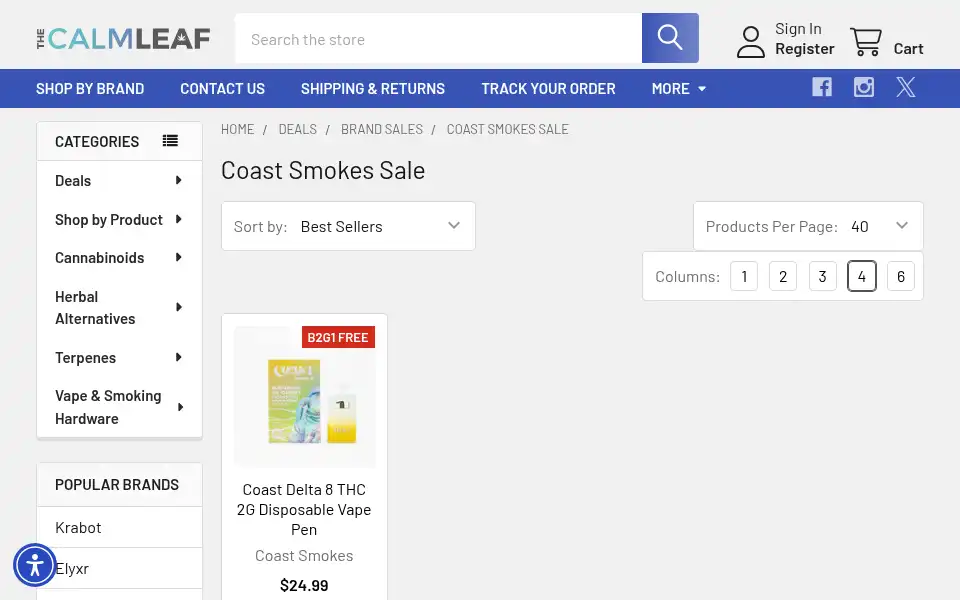The image size is (960, 600).
Task: Expand the Cannabinoids arrow
Action: coord(178,257)
